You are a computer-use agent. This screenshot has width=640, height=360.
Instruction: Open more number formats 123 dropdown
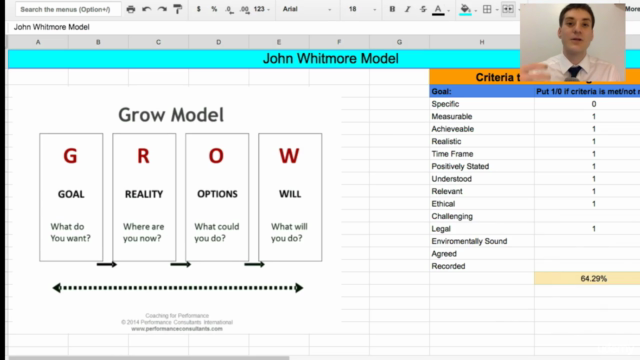click(x=262, y=9)
